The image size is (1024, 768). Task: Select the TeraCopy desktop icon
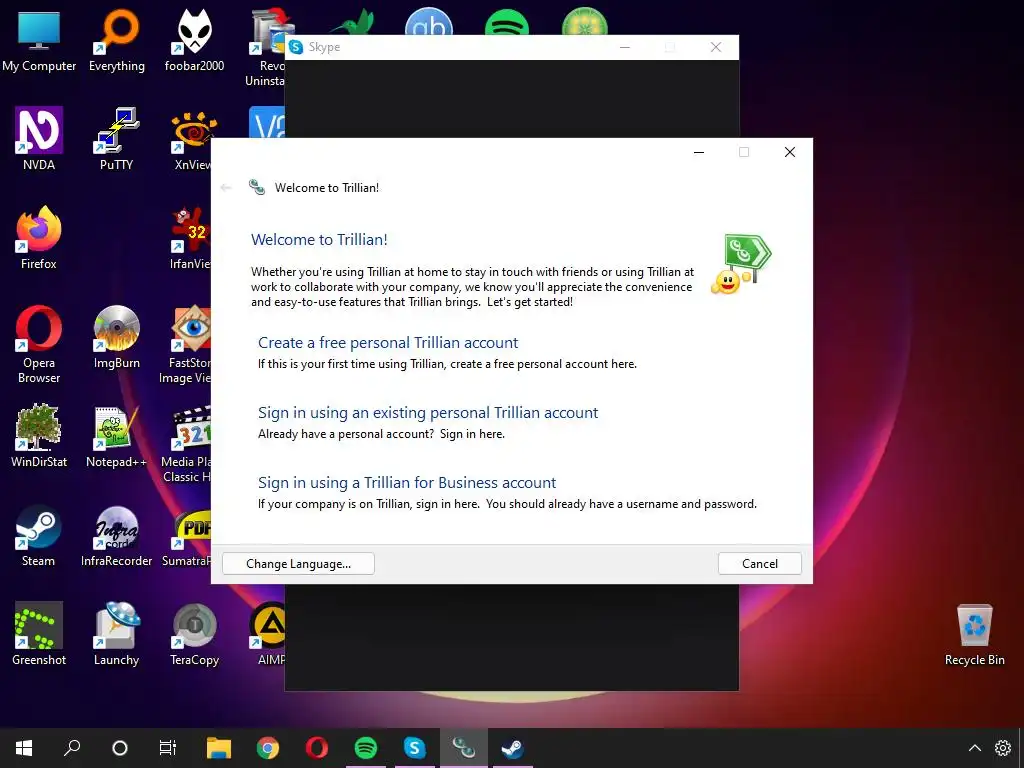coord(194,633)
